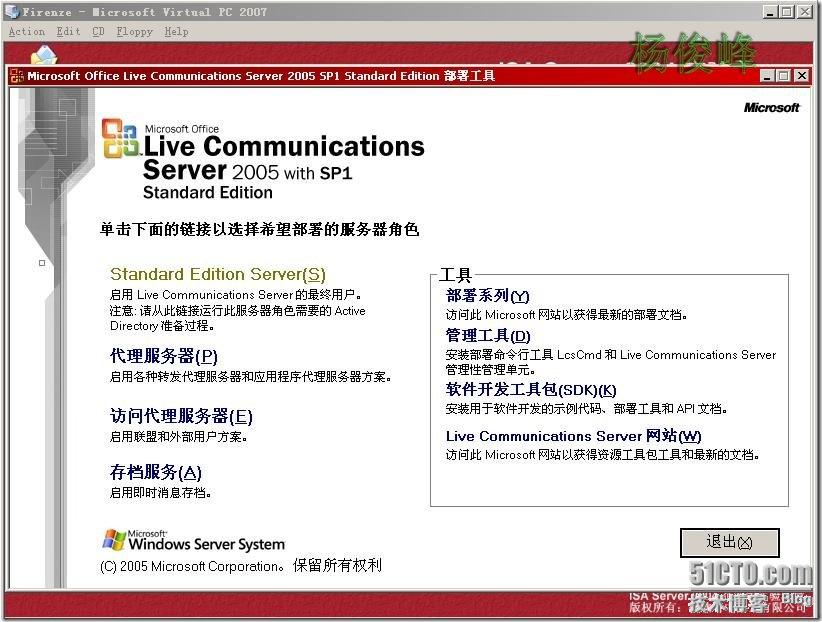Click the text 安装用于软件开发的示例代码、部署工具和 API 文档。
This screenshot has width=822, height=622.
586,409
